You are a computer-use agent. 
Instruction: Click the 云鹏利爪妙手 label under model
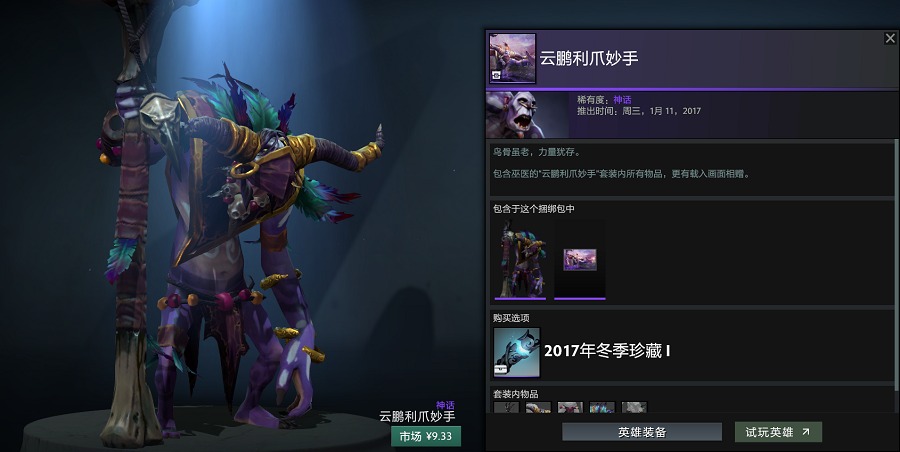click(x=417, y=416)
